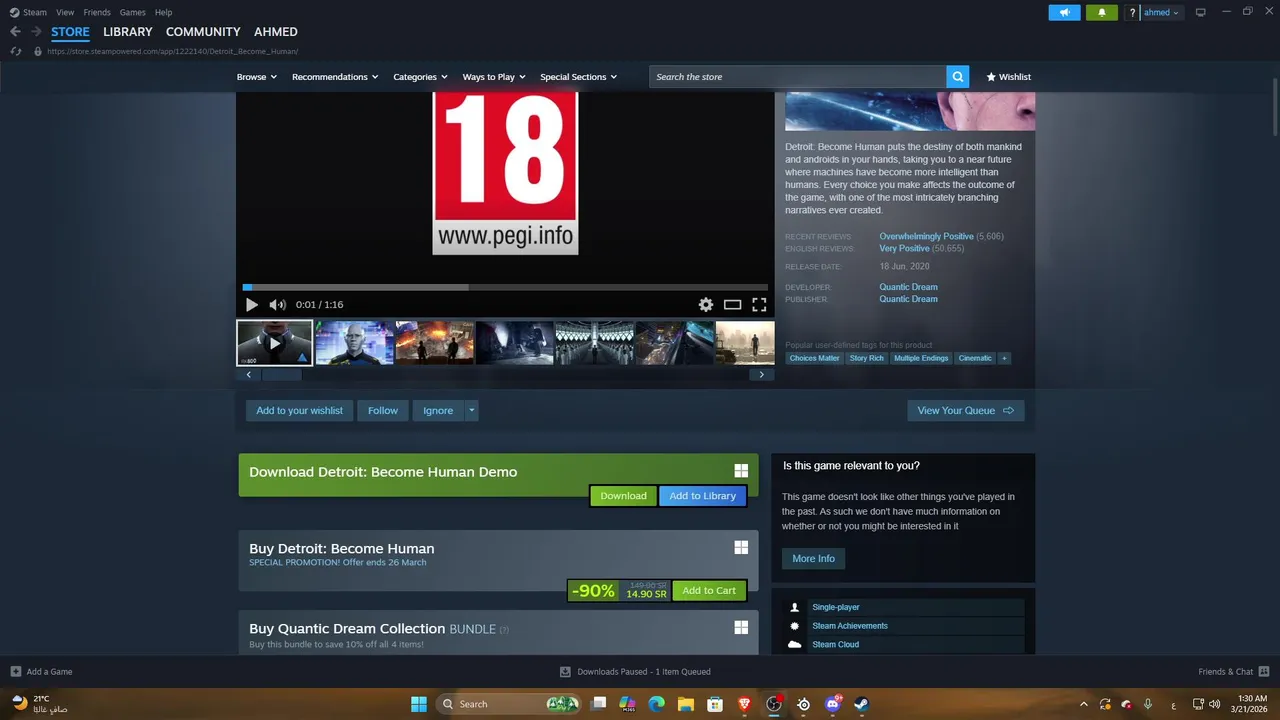Open notifications with the green bell icon
The height and width of the screenshot is (720, 1280).
(x=1102, y=12)
